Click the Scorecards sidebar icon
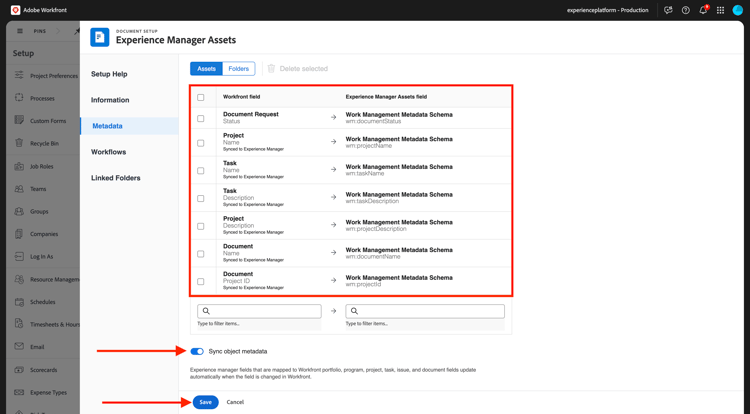Viewport: 750px width, 414px height. (19, 370)
